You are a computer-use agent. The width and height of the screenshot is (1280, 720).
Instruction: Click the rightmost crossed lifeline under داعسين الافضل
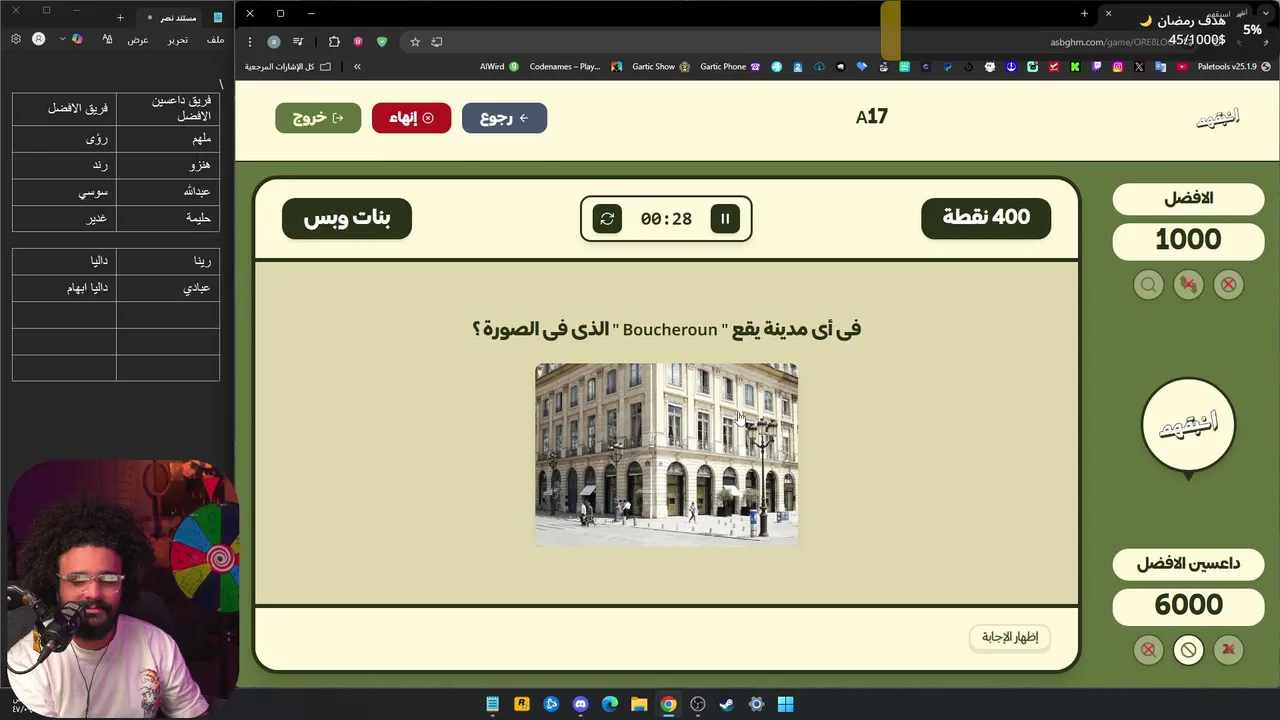1228,650
